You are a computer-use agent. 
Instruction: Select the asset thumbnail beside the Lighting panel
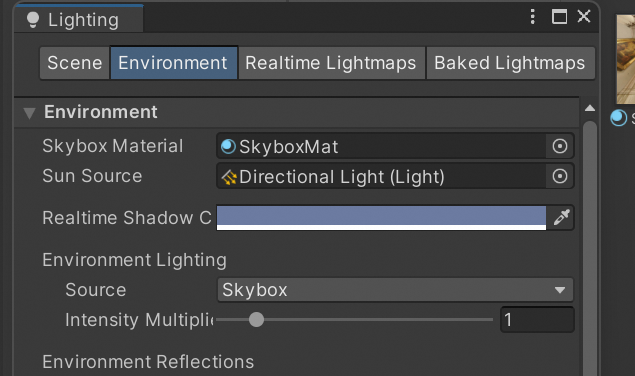[x=626, y=60]
